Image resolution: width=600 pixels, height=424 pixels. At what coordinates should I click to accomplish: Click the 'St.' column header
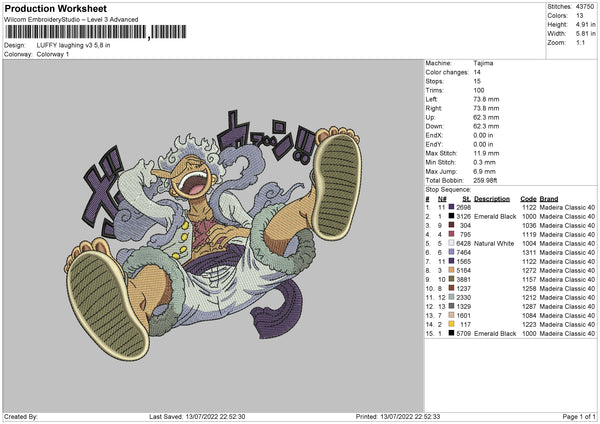tap(466, 199)
